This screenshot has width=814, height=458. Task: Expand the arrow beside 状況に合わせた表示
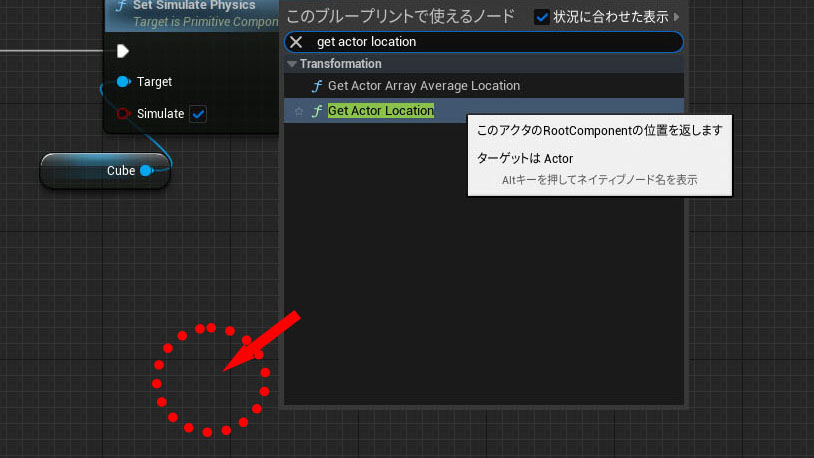point(678,16)
